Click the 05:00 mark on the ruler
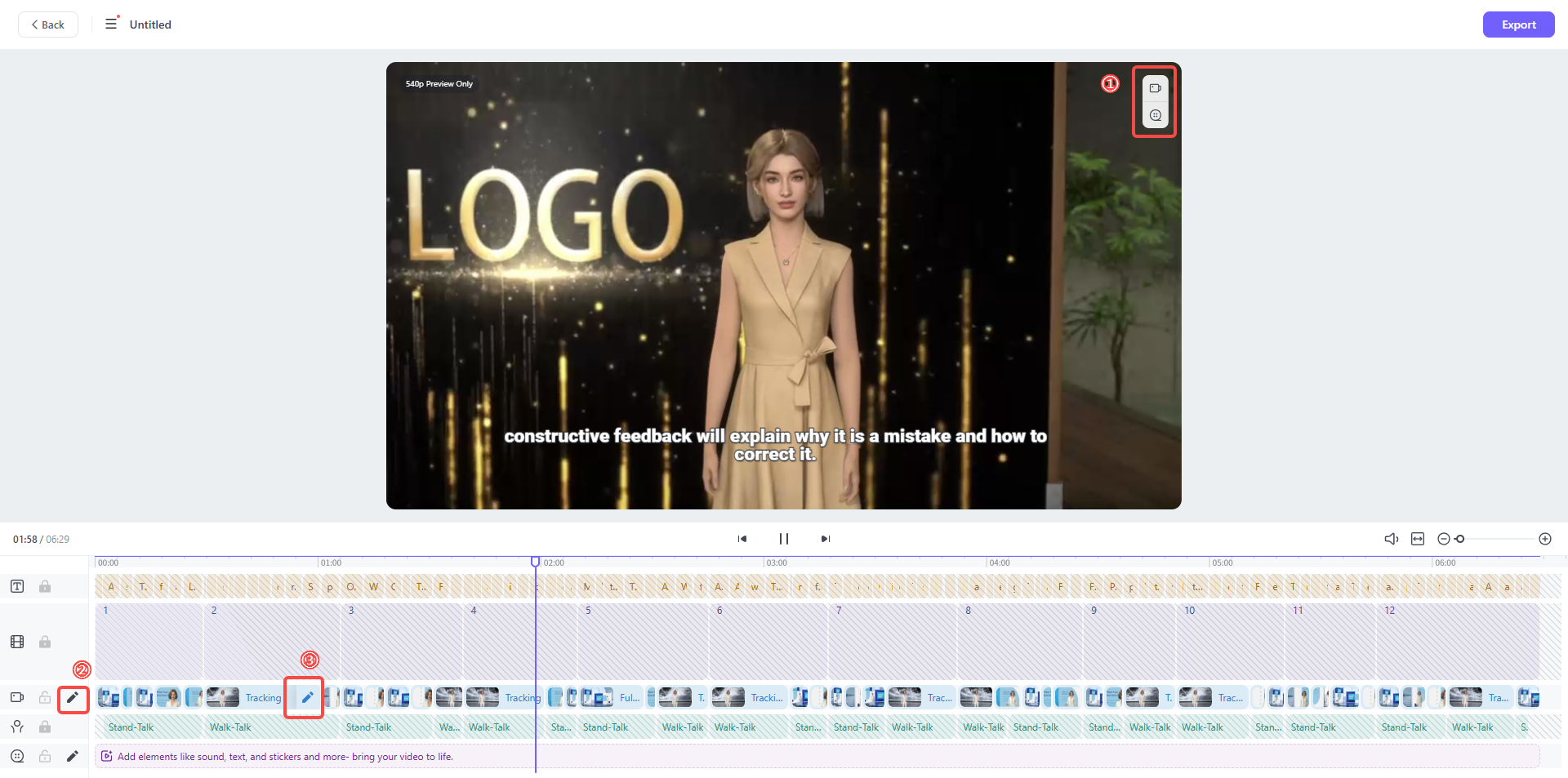This screenshot has width=1568, height=778. pyautogui.click(x=1223, y=562)
